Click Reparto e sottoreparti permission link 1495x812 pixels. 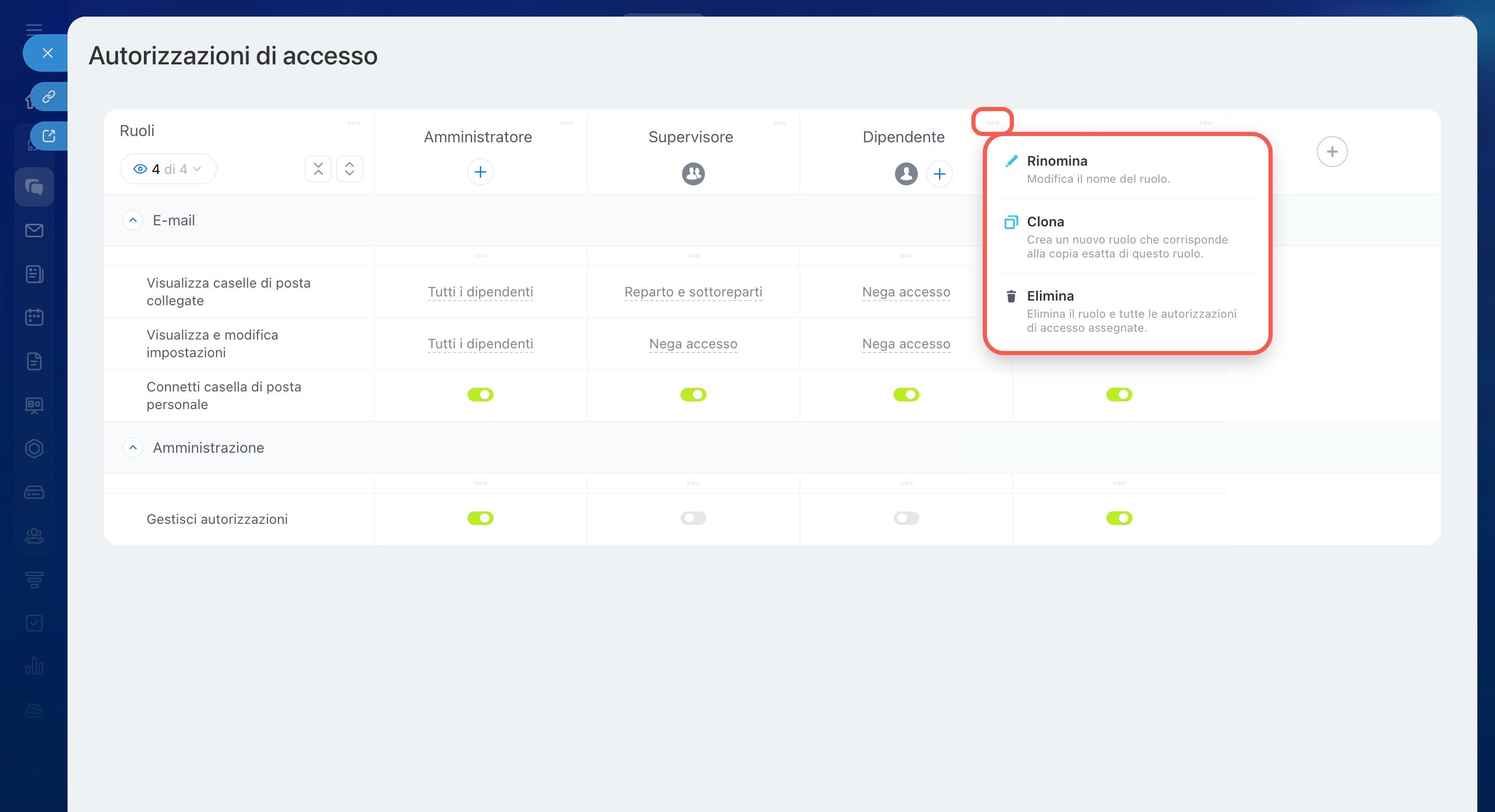point(693,292)
